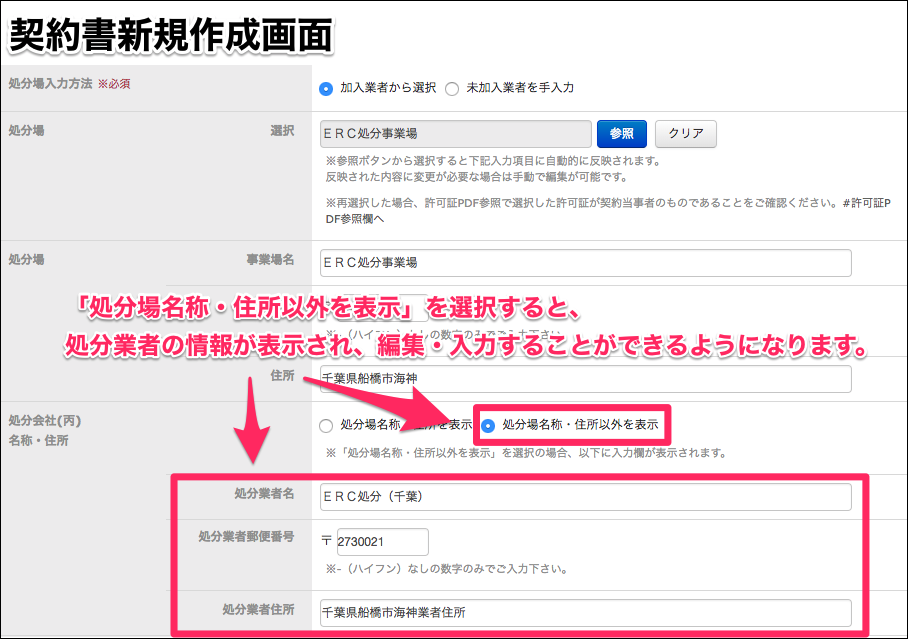908x639 pixels.
Task: Click the 処分会社(丙) 名称・住所 label
Action: click(x=41, y=429)
